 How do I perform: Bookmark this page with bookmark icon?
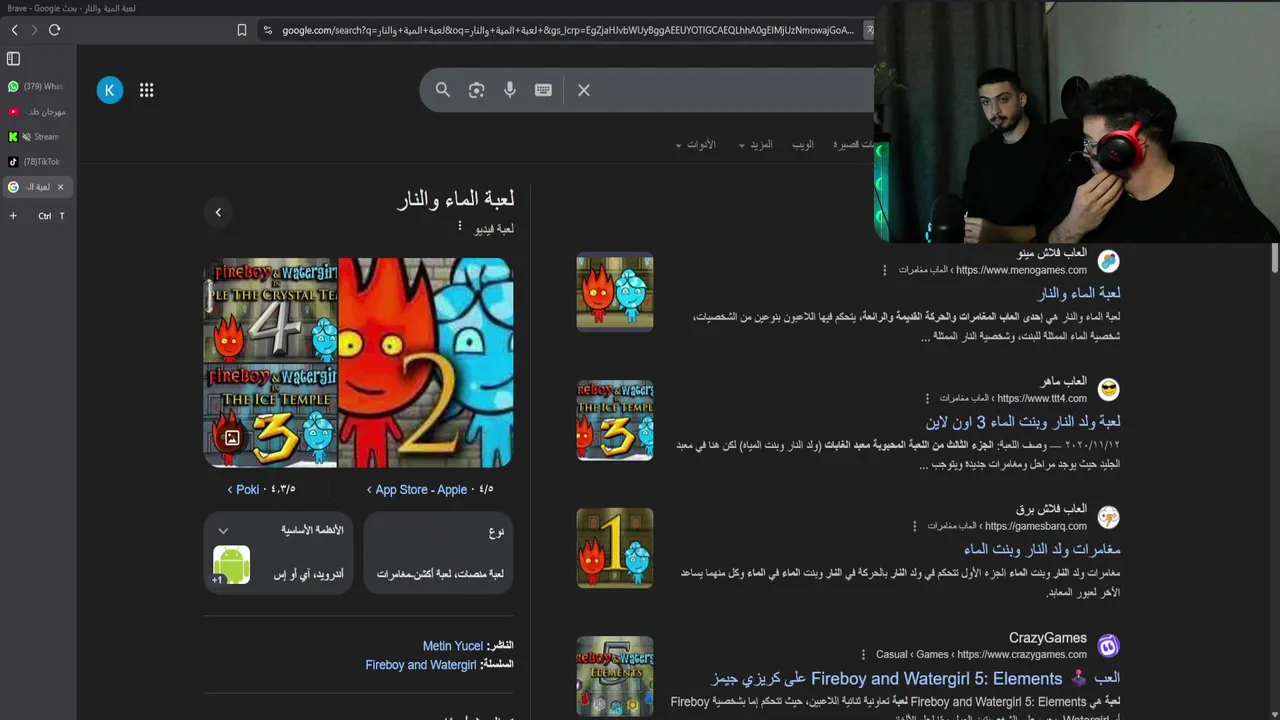(x=242, y=30)
